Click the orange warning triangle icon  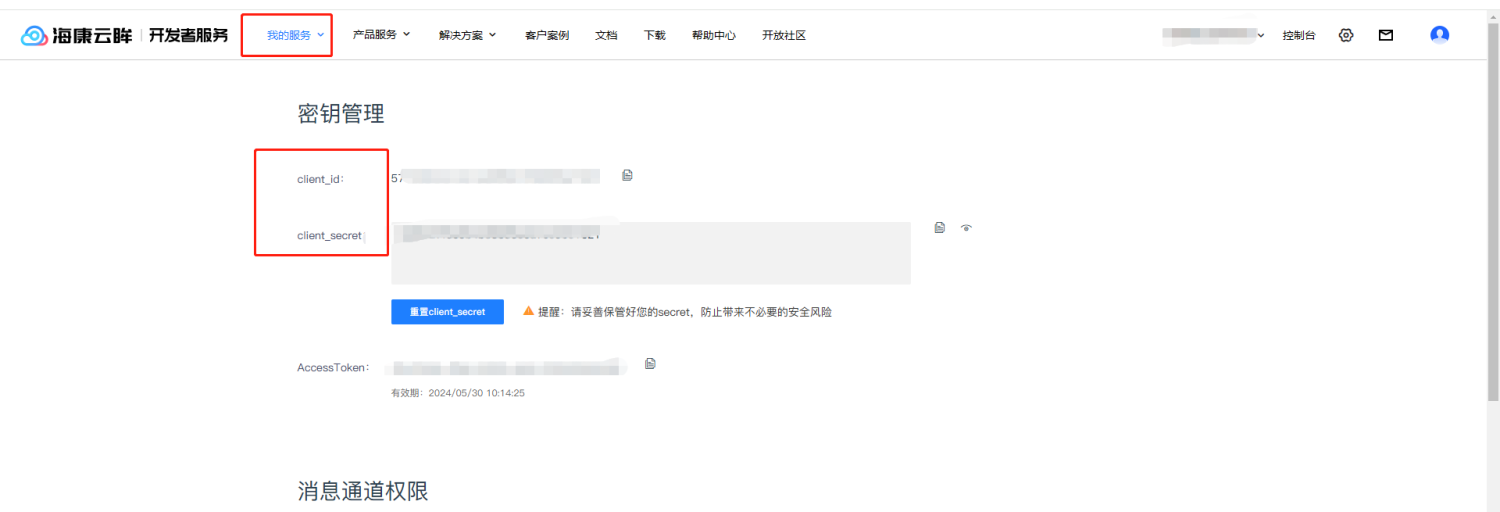tap(529, 311)
